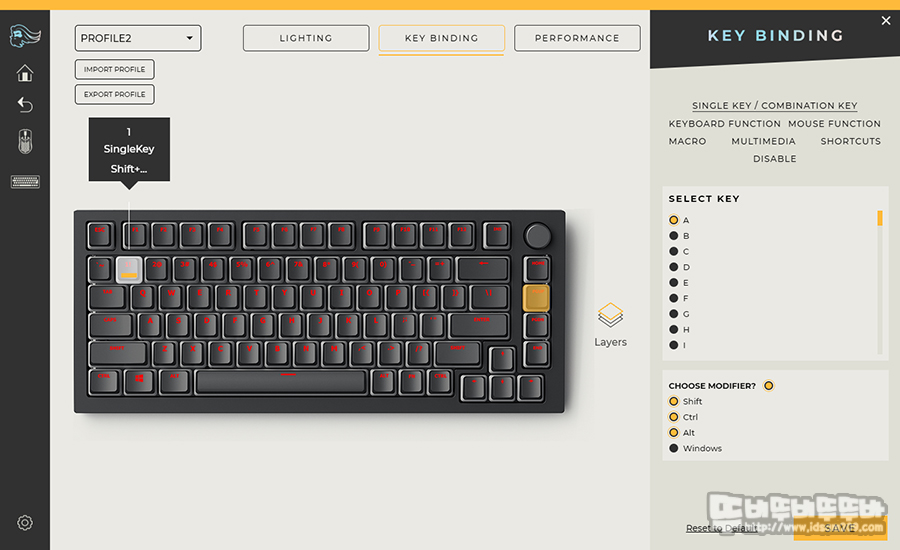Open settings gear at bottom of sidebar
The height and width of the screenshot is (550, 900).
click(x=25, y=522)
